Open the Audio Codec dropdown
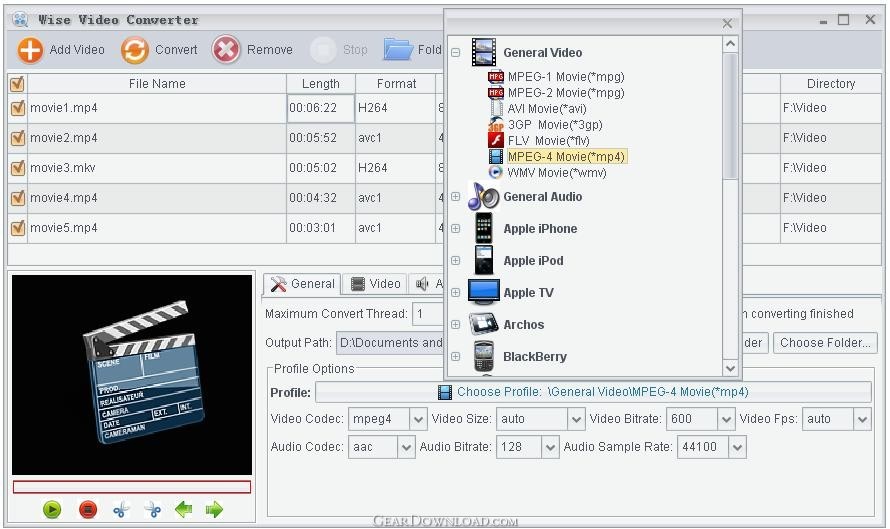890x529 pixels. click(x=406, y=447)
